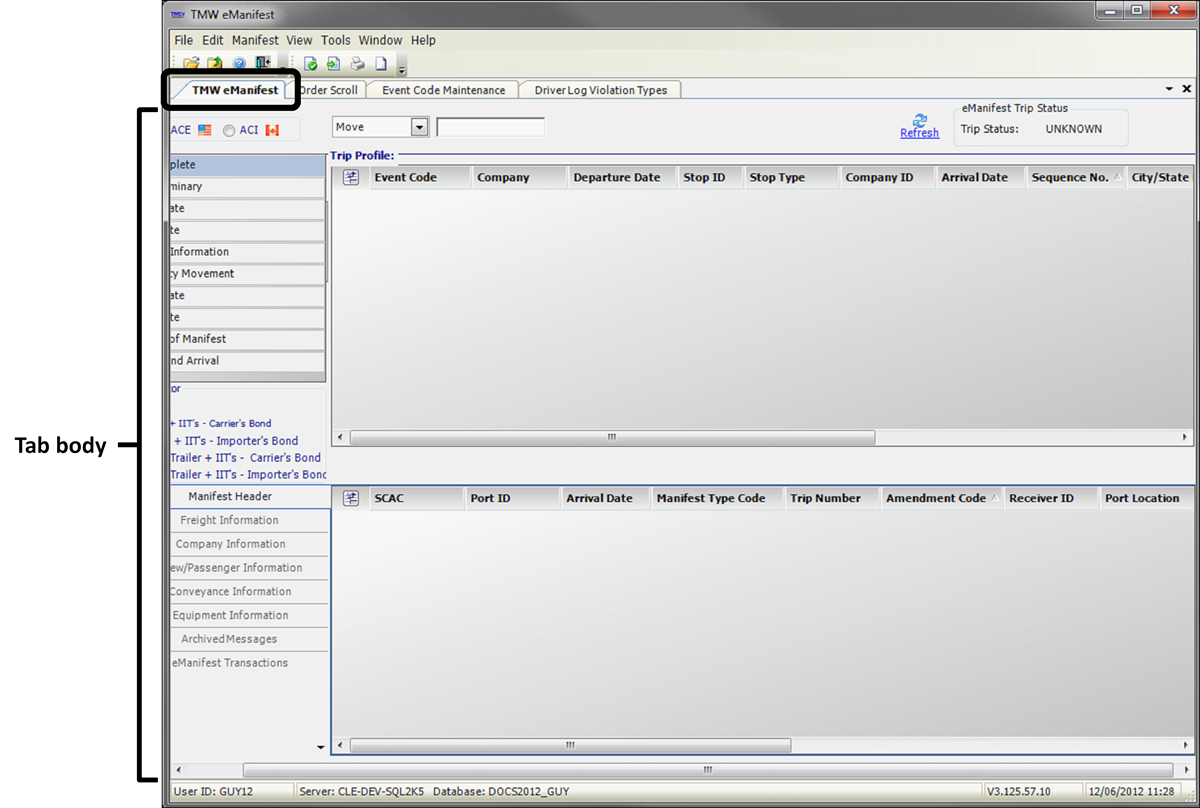Click the printer icon in toolbar
The image size is (1200, 808).
pos(357,64)
